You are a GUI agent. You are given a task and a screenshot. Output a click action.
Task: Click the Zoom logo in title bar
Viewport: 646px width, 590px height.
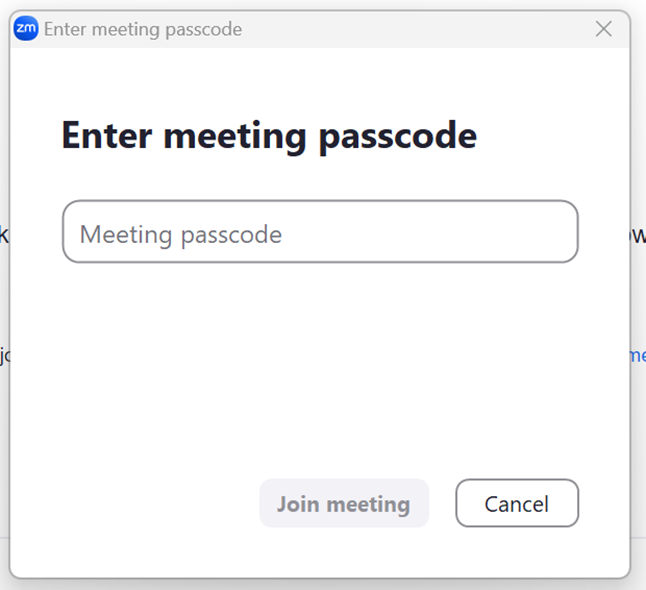point(26,29)
